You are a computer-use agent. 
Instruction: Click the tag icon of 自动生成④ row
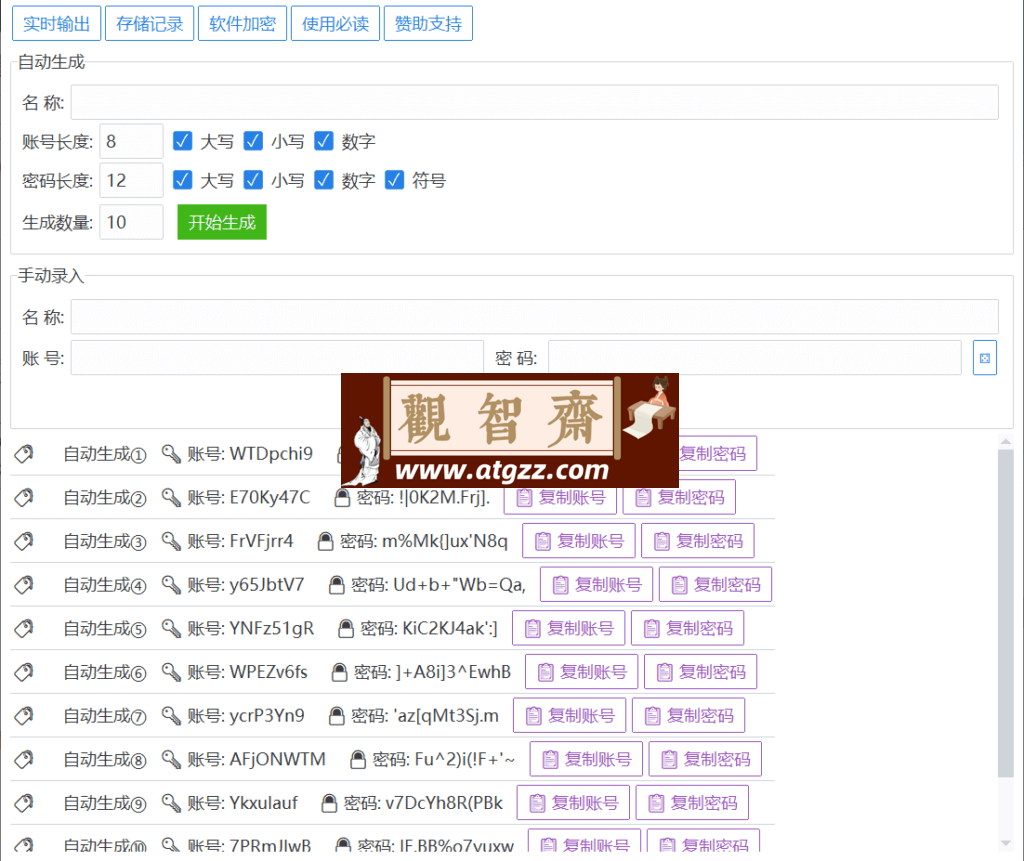[24, 585]
